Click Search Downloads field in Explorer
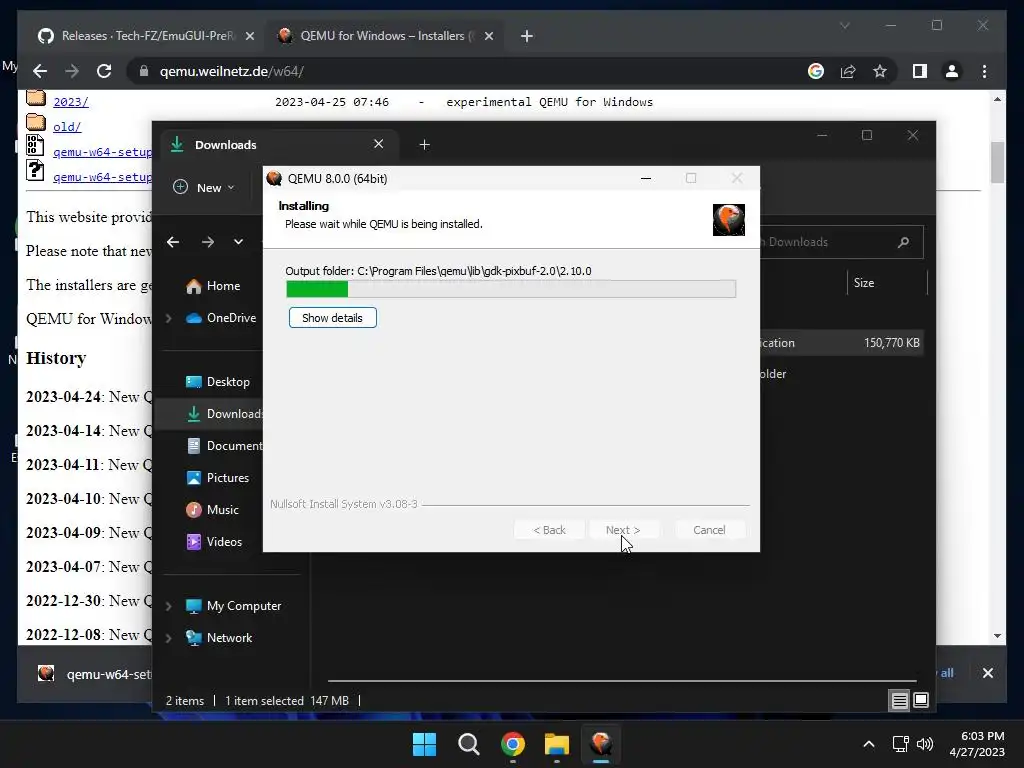Screen dimensions: 1024x768 pyautogui.click(x=841, y=242)
